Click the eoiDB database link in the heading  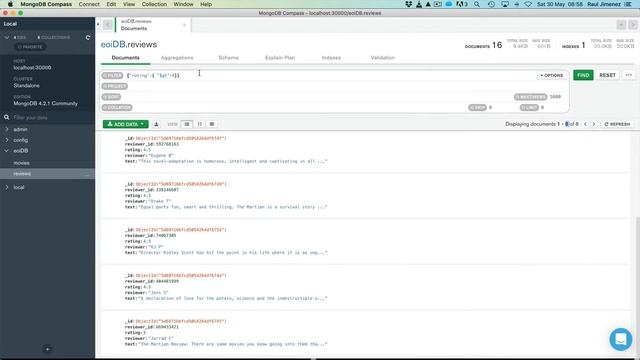coord(113,44)
